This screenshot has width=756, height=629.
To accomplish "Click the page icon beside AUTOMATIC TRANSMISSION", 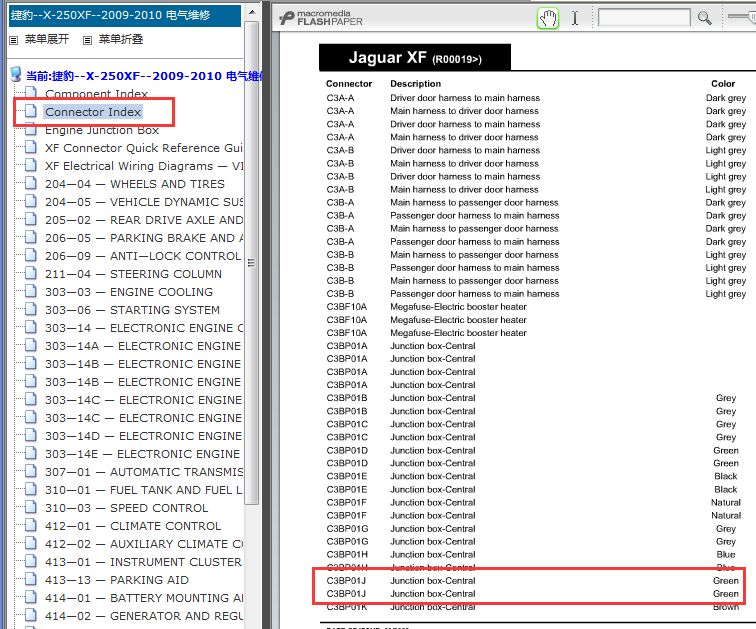I will point(31,471).
